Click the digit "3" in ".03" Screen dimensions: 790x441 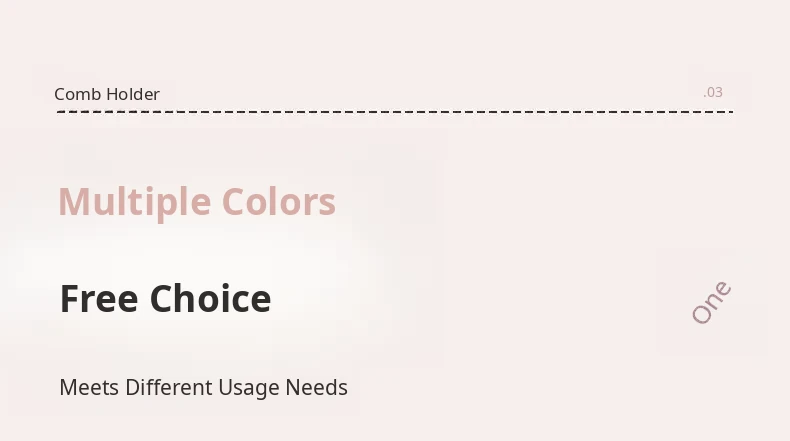pos(718,93)
